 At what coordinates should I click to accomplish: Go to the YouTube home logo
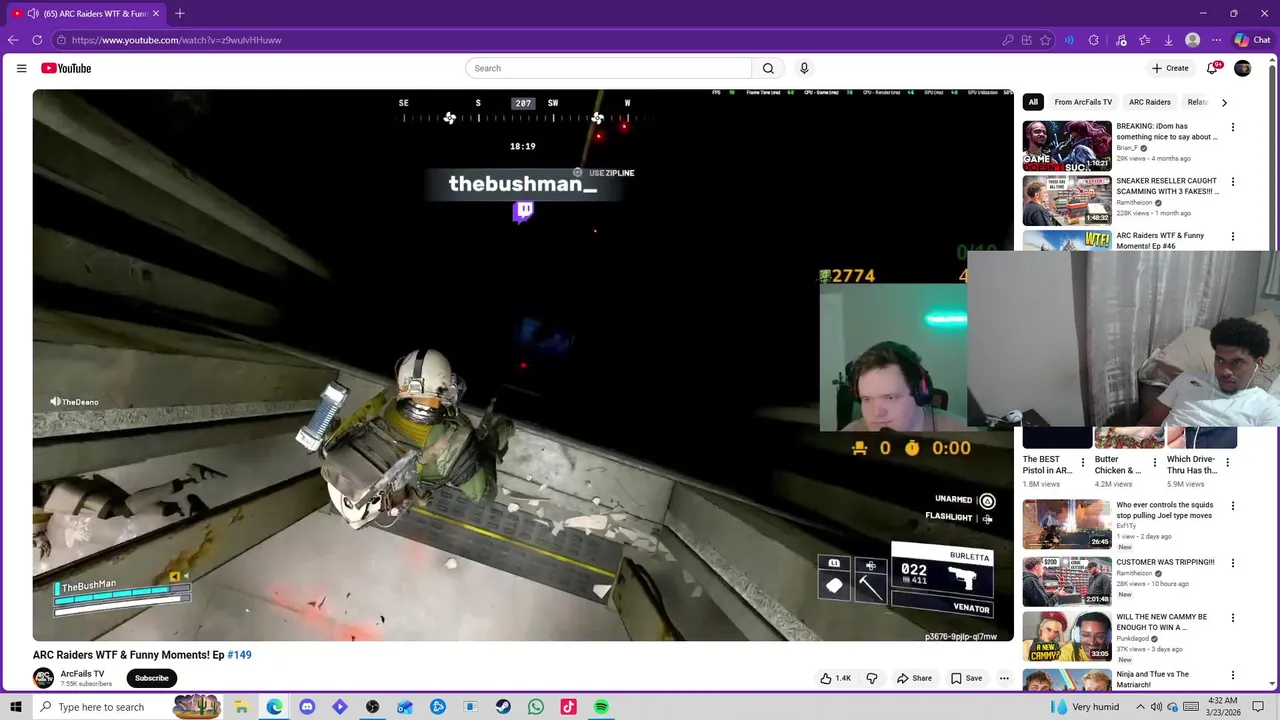point(66,68)
